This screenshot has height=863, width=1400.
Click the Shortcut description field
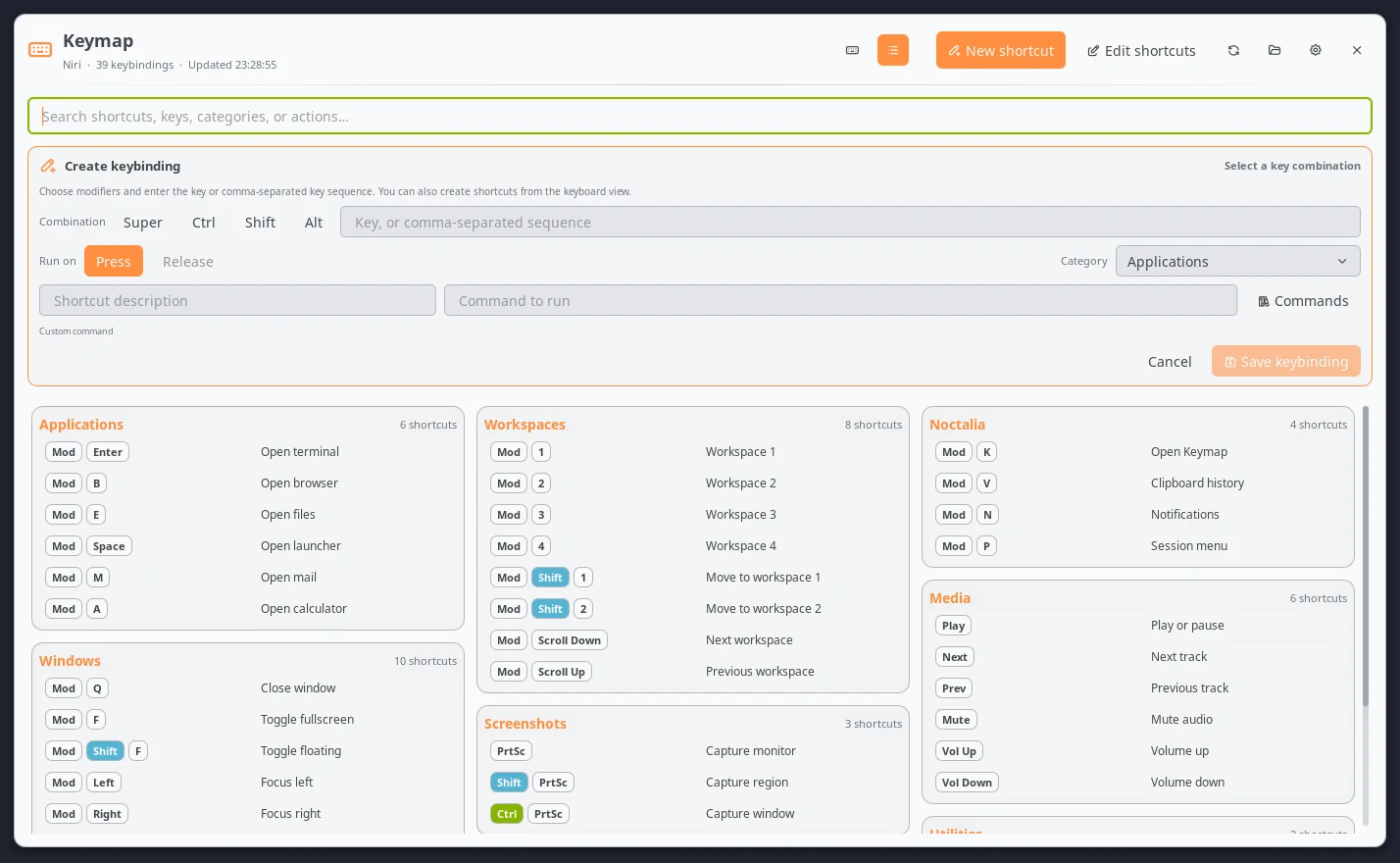(237, 301)
